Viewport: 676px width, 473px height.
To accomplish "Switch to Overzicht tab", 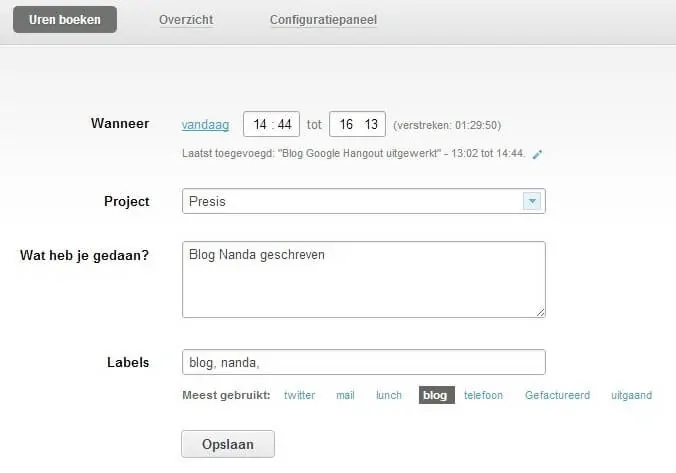I will tap(186, 20).
